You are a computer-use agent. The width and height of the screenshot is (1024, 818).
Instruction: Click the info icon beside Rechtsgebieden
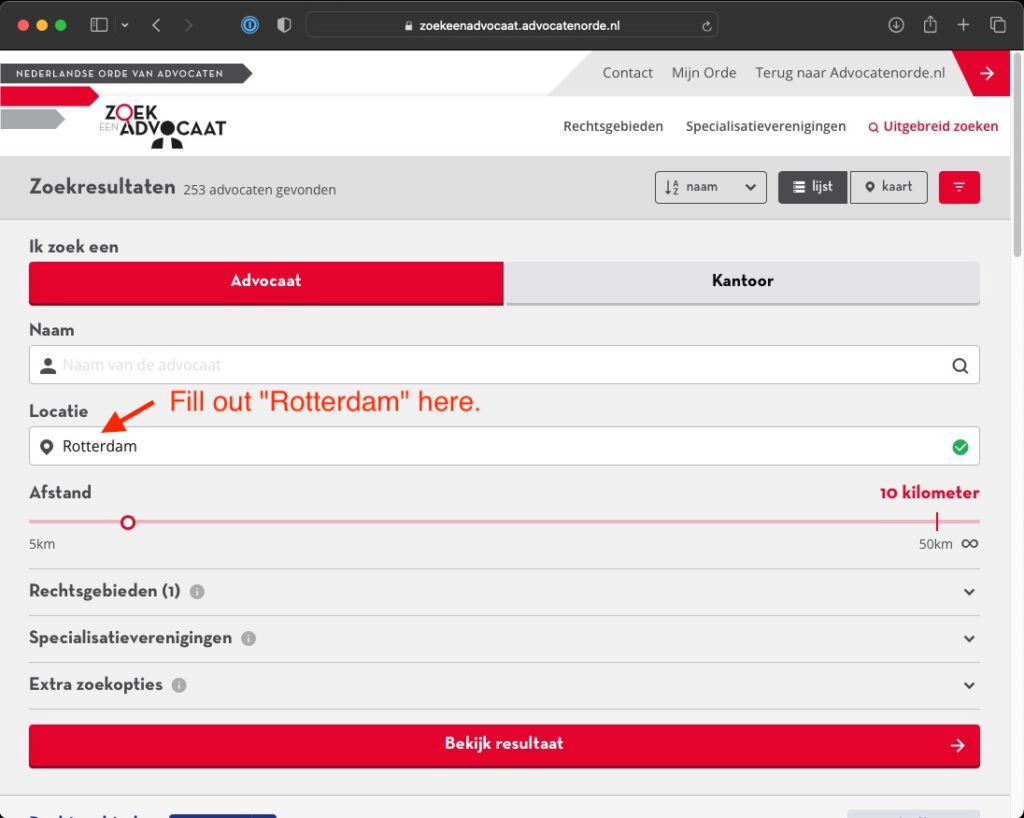(197, 592)
